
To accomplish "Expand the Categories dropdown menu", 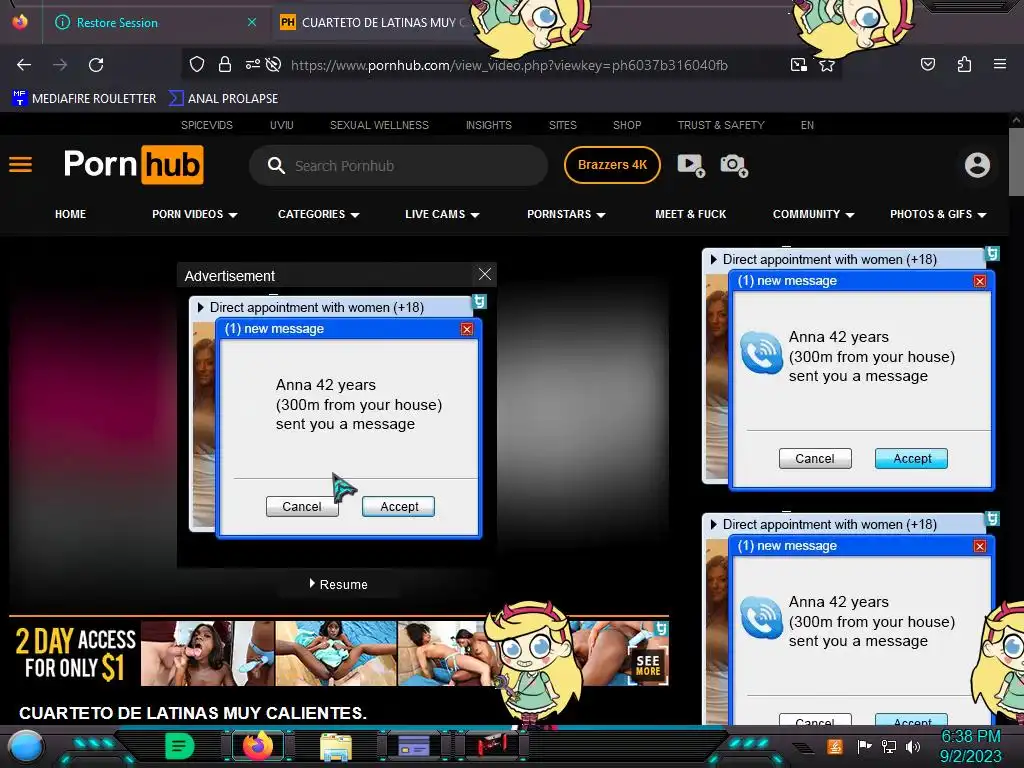I will coord(319,214).
